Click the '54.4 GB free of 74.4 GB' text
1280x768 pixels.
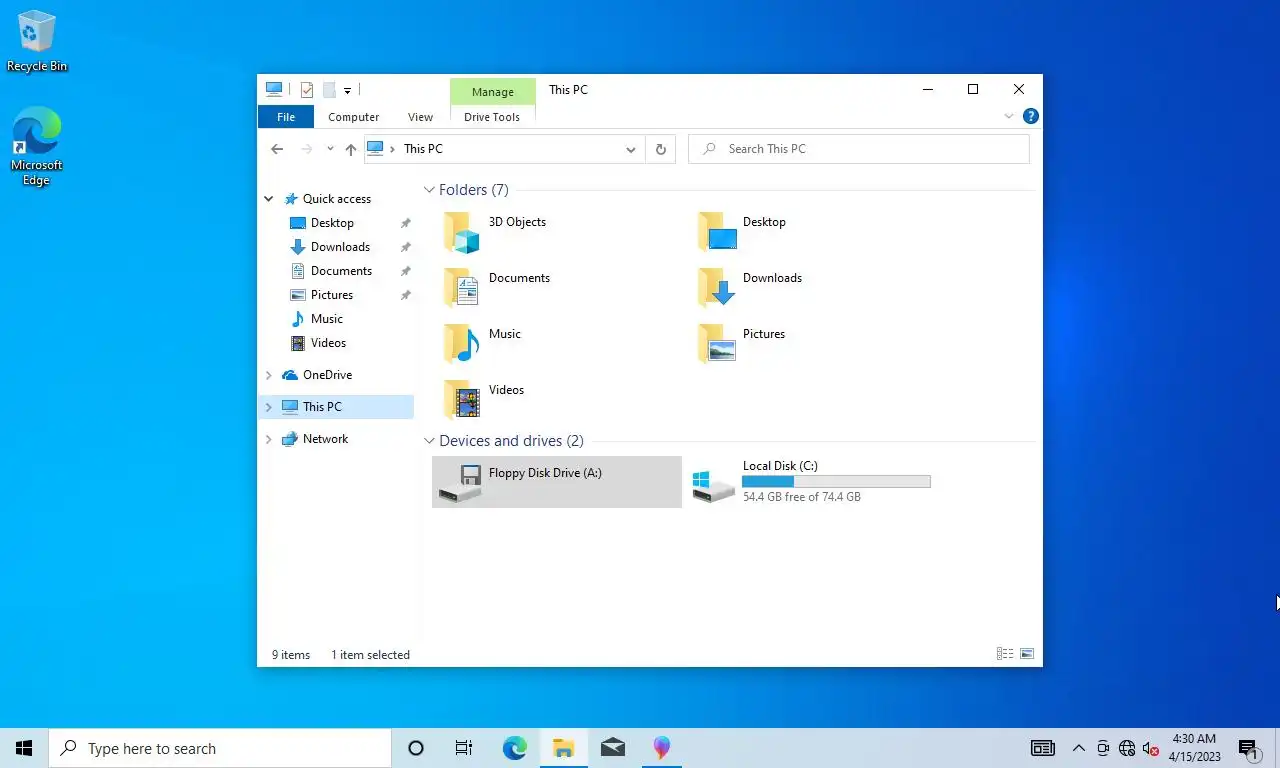(802, 497)
